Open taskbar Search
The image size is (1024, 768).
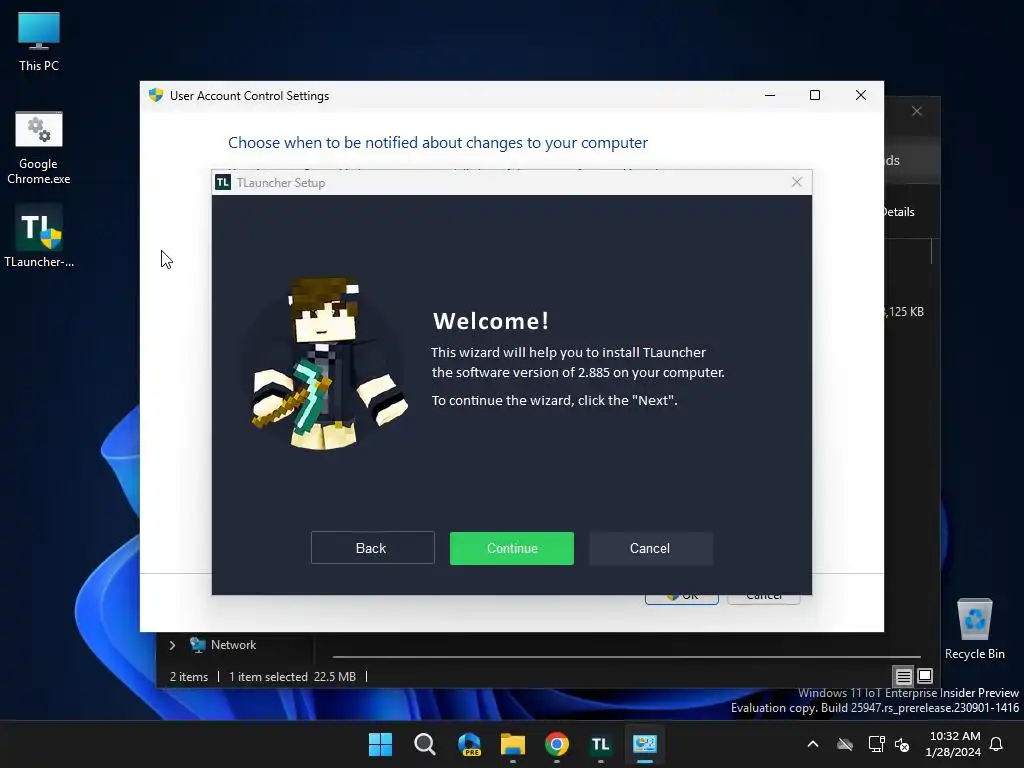coord(424,744)
